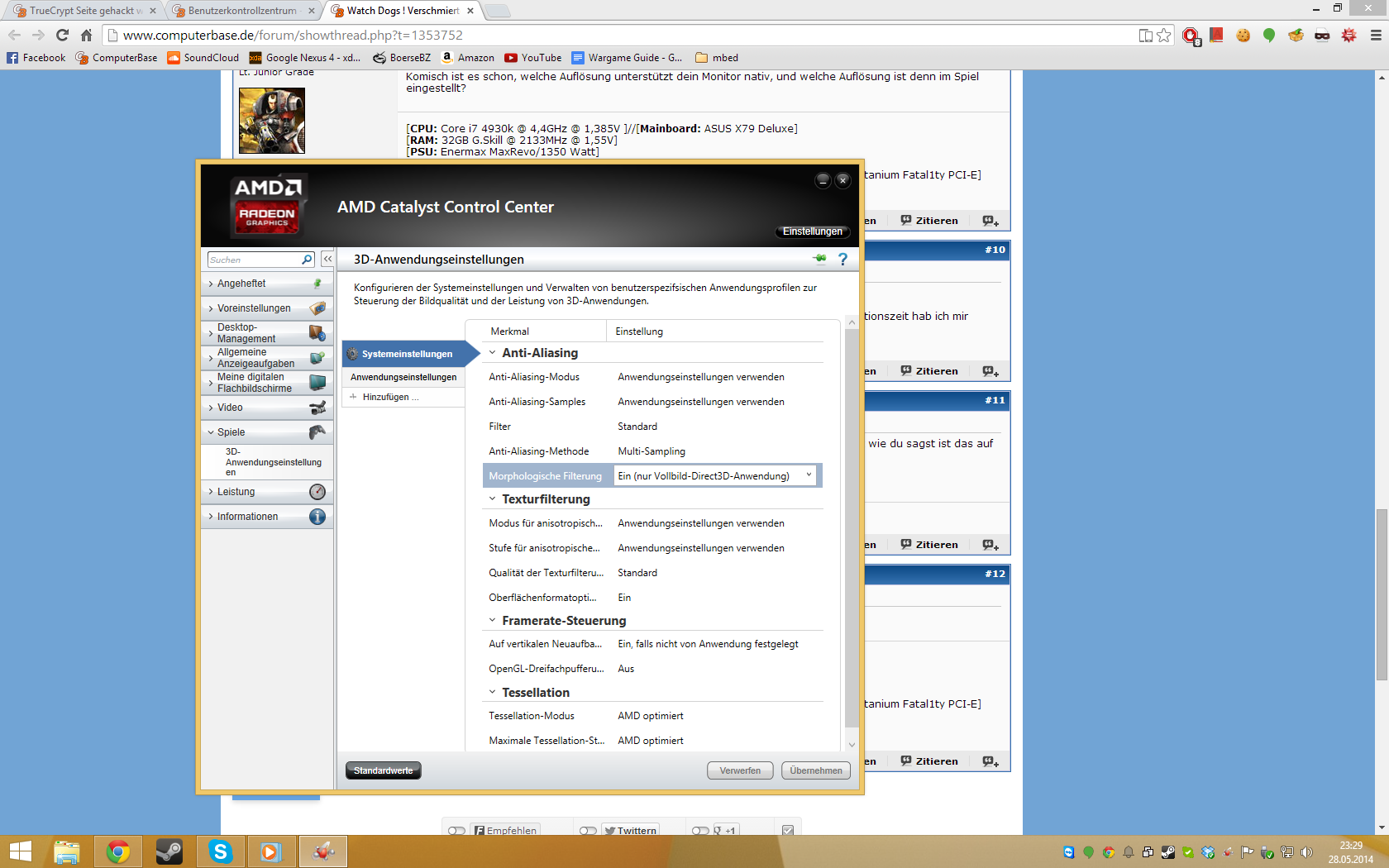Image resolution: width=1389 pixels, height=868 pixels.
Task: Toggle the Empfehlen share switch
Action: pos(456,830)
